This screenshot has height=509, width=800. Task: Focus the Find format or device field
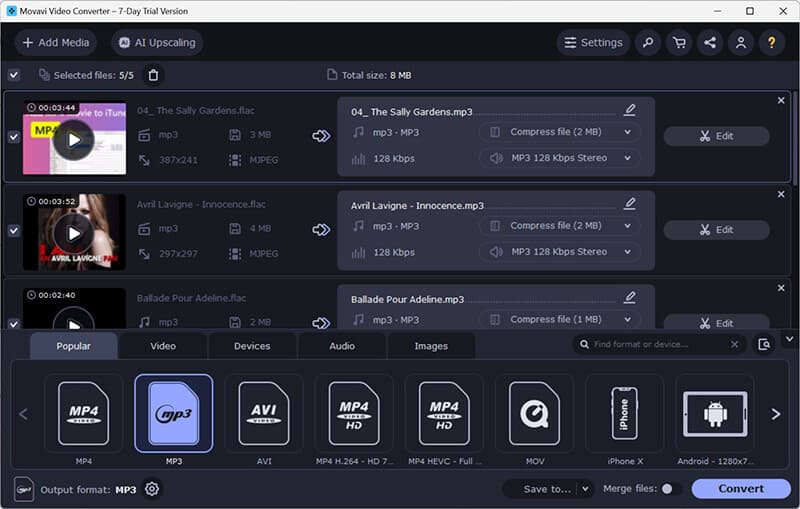658,345
